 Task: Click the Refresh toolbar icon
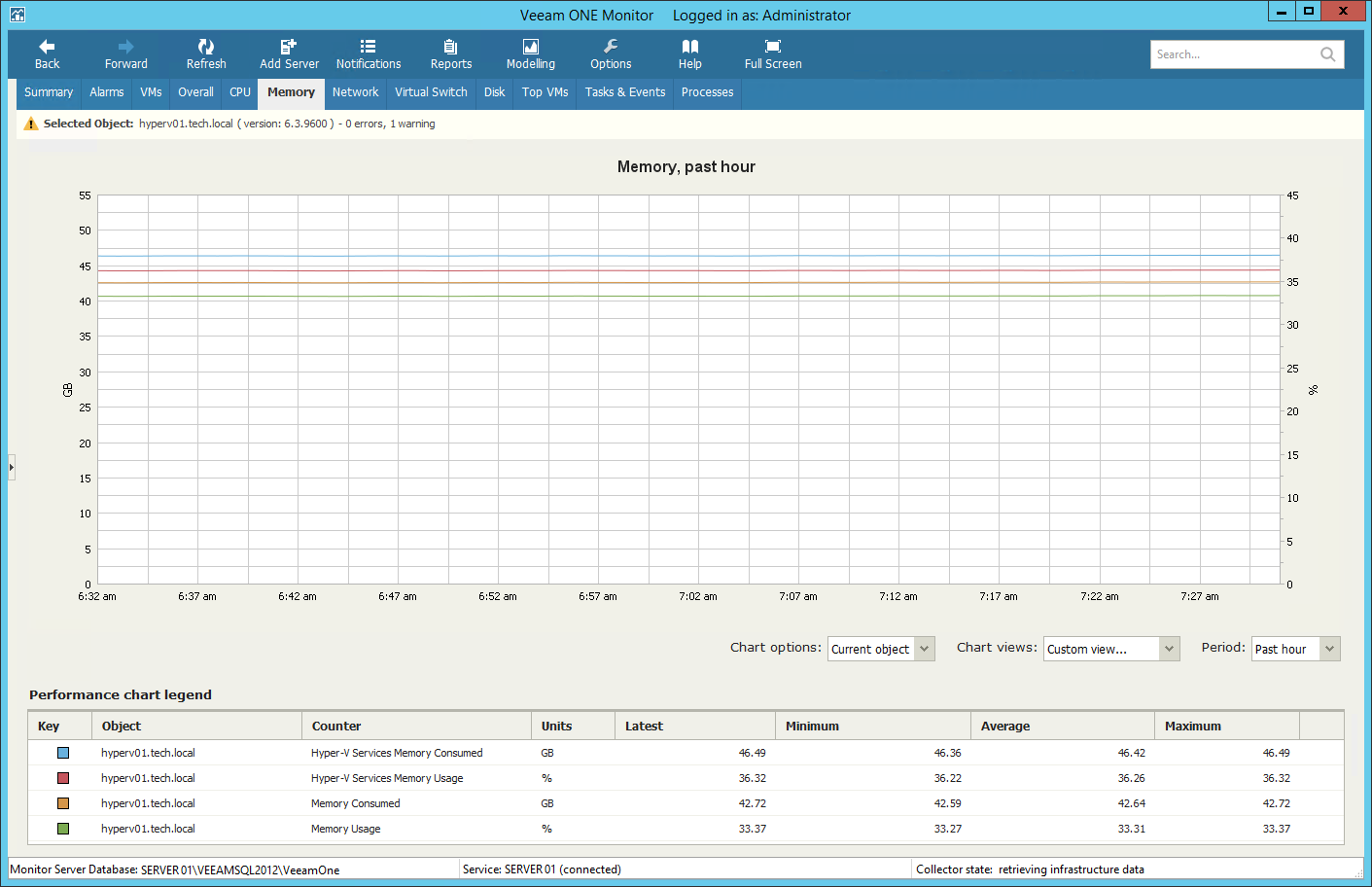(206, 47)
